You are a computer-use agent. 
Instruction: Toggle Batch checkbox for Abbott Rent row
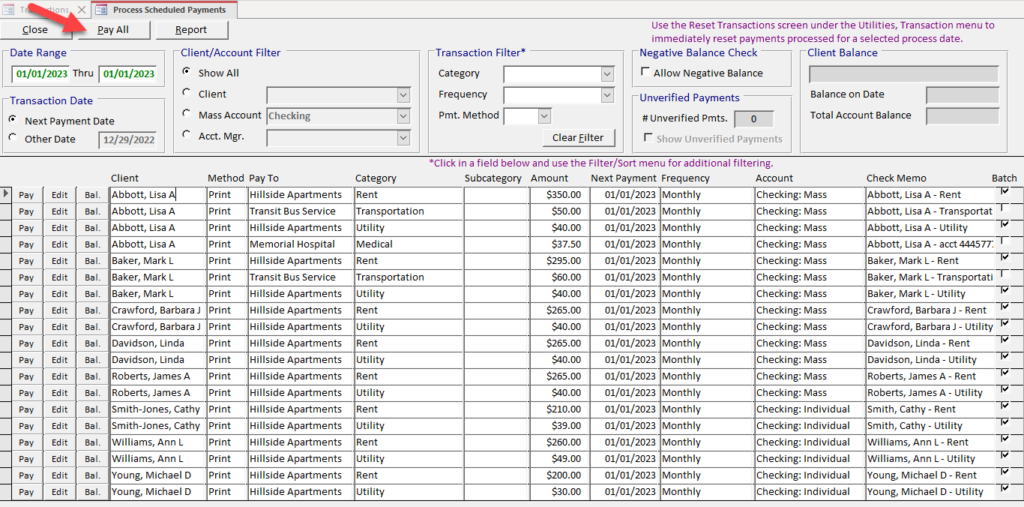pos(1005,191)
